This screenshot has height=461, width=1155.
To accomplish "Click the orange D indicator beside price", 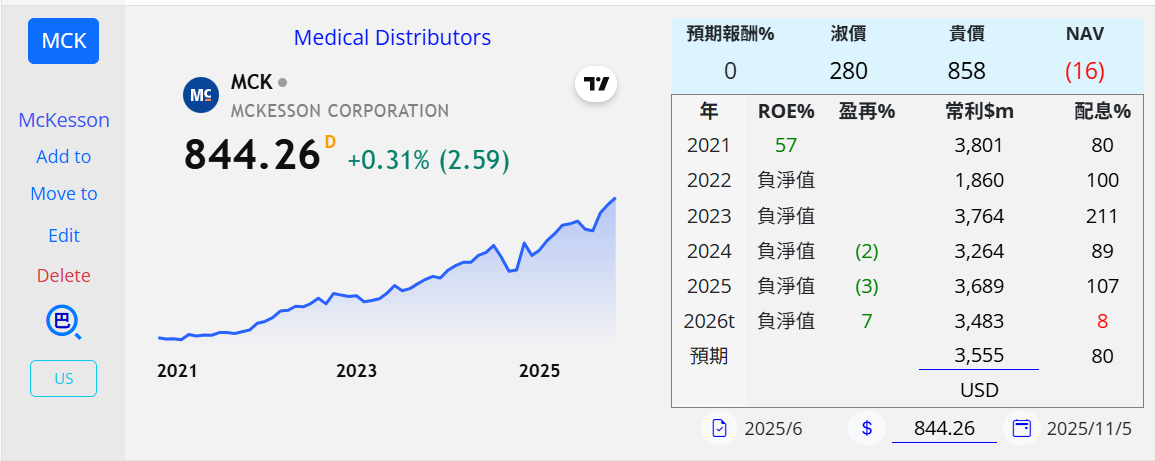I will (x=330, y=142).
